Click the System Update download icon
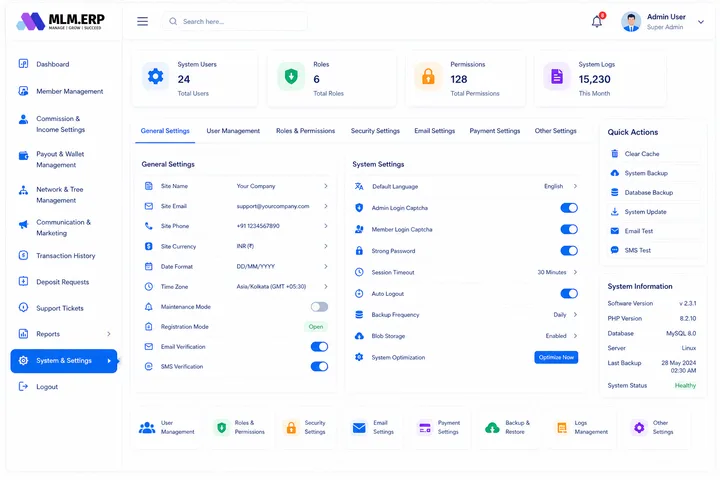The height and width of the screenshot is (480, 720). 614,211
